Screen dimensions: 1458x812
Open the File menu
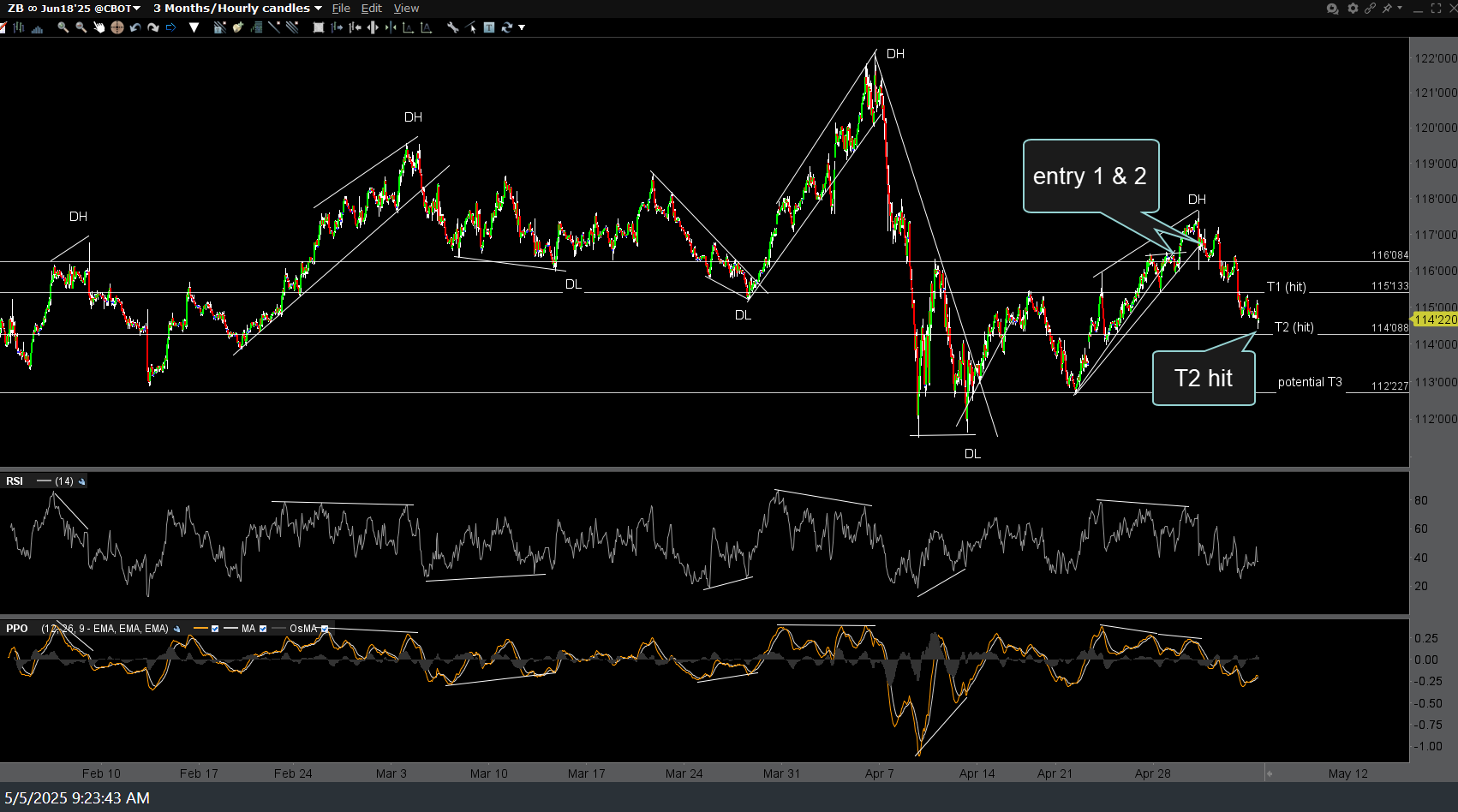341,9
